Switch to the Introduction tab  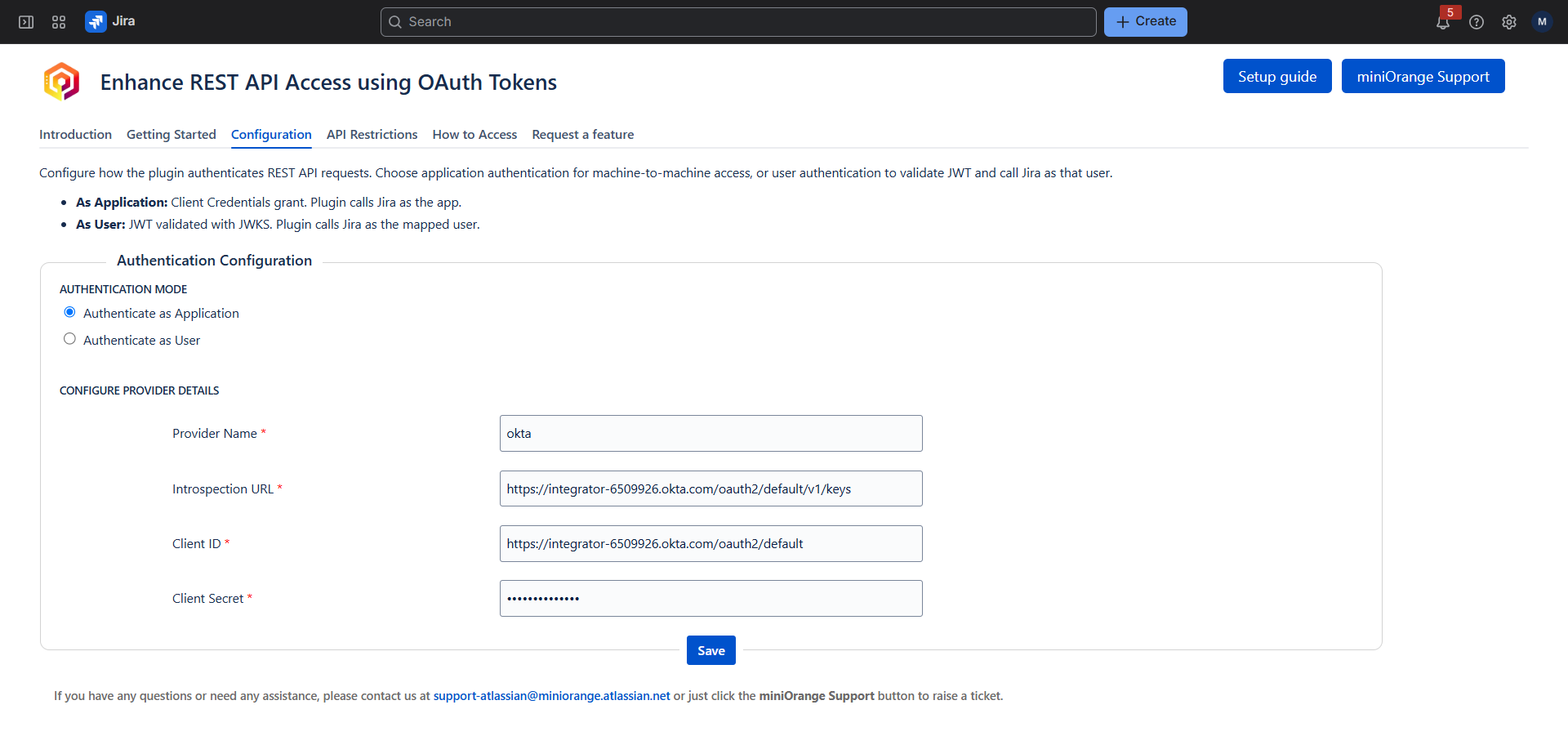coord(75,135)
